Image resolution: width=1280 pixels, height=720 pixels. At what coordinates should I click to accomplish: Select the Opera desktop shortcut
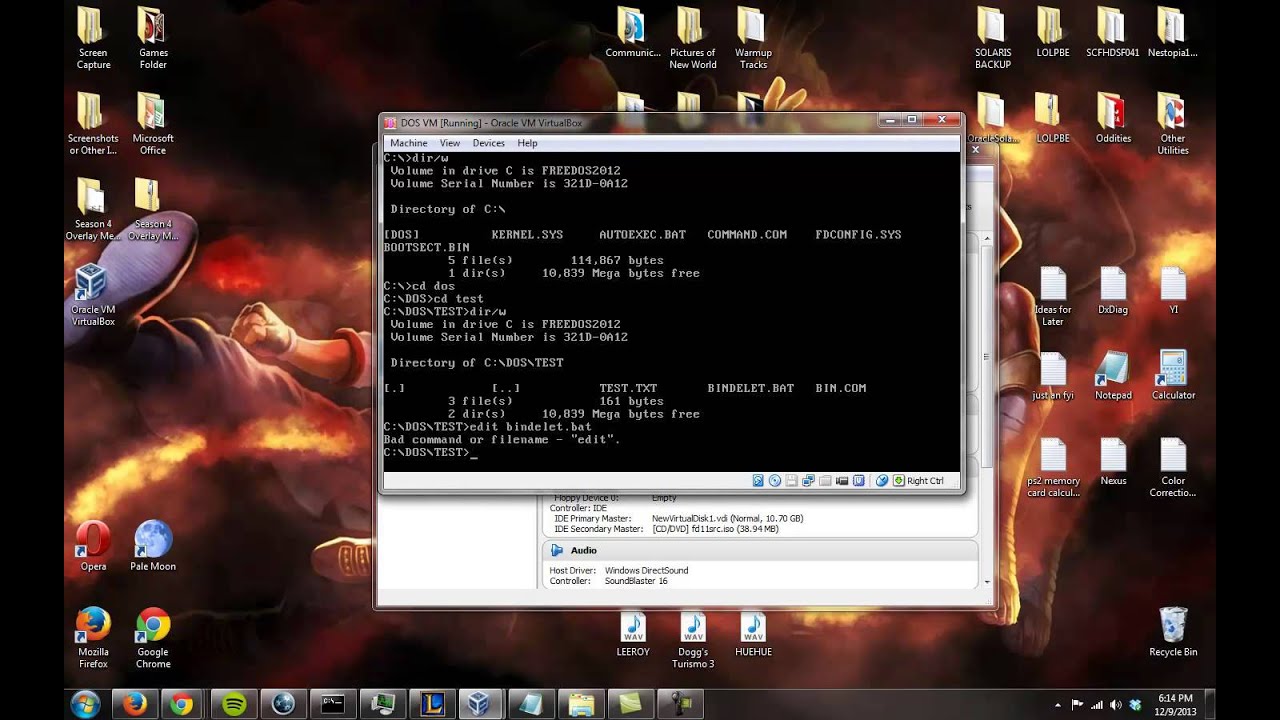tap(93, 546)
